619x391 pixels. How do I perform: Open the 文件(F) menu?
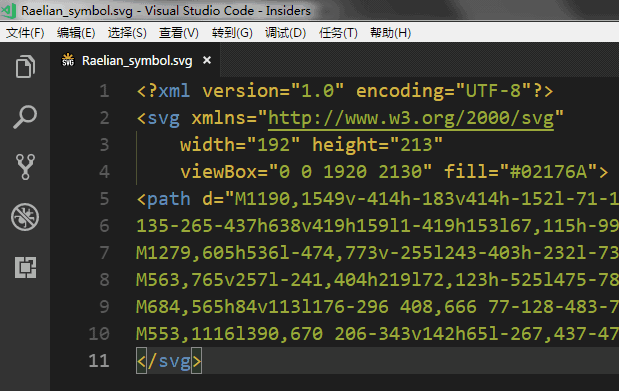tap(25, 33)
